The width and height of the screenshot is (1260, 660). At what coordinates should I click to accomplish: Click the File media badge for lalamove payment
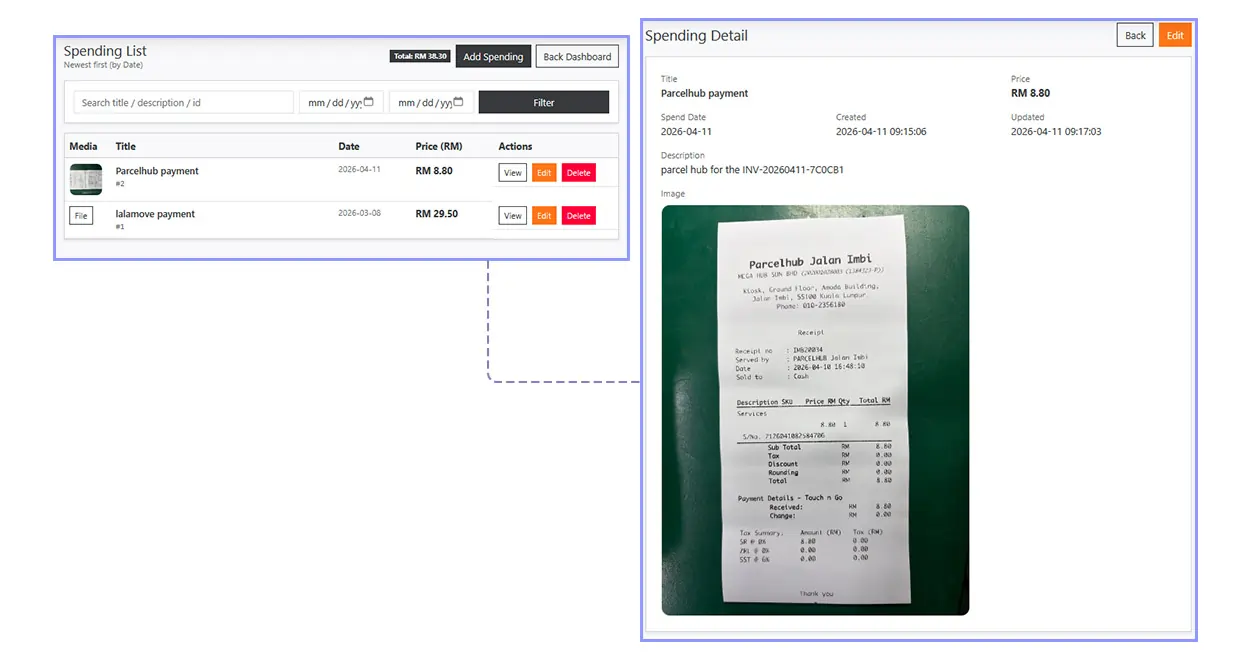81,215
